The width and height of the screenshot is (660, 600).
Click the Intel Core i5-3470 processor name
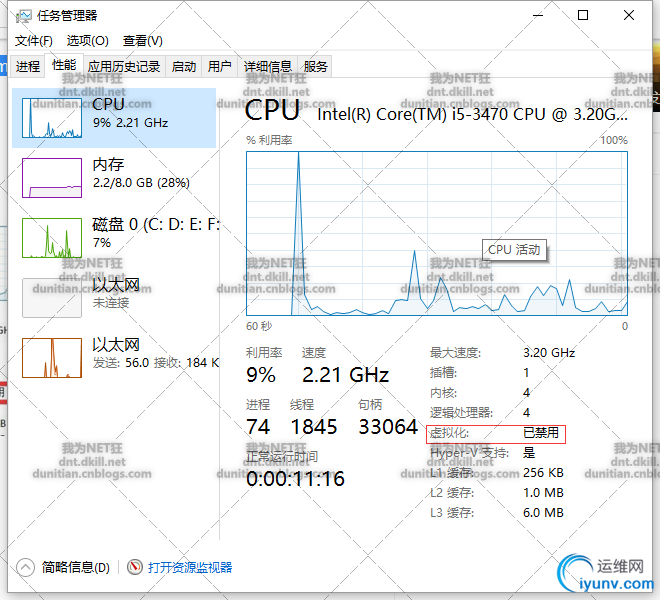(x=472, y=114)
